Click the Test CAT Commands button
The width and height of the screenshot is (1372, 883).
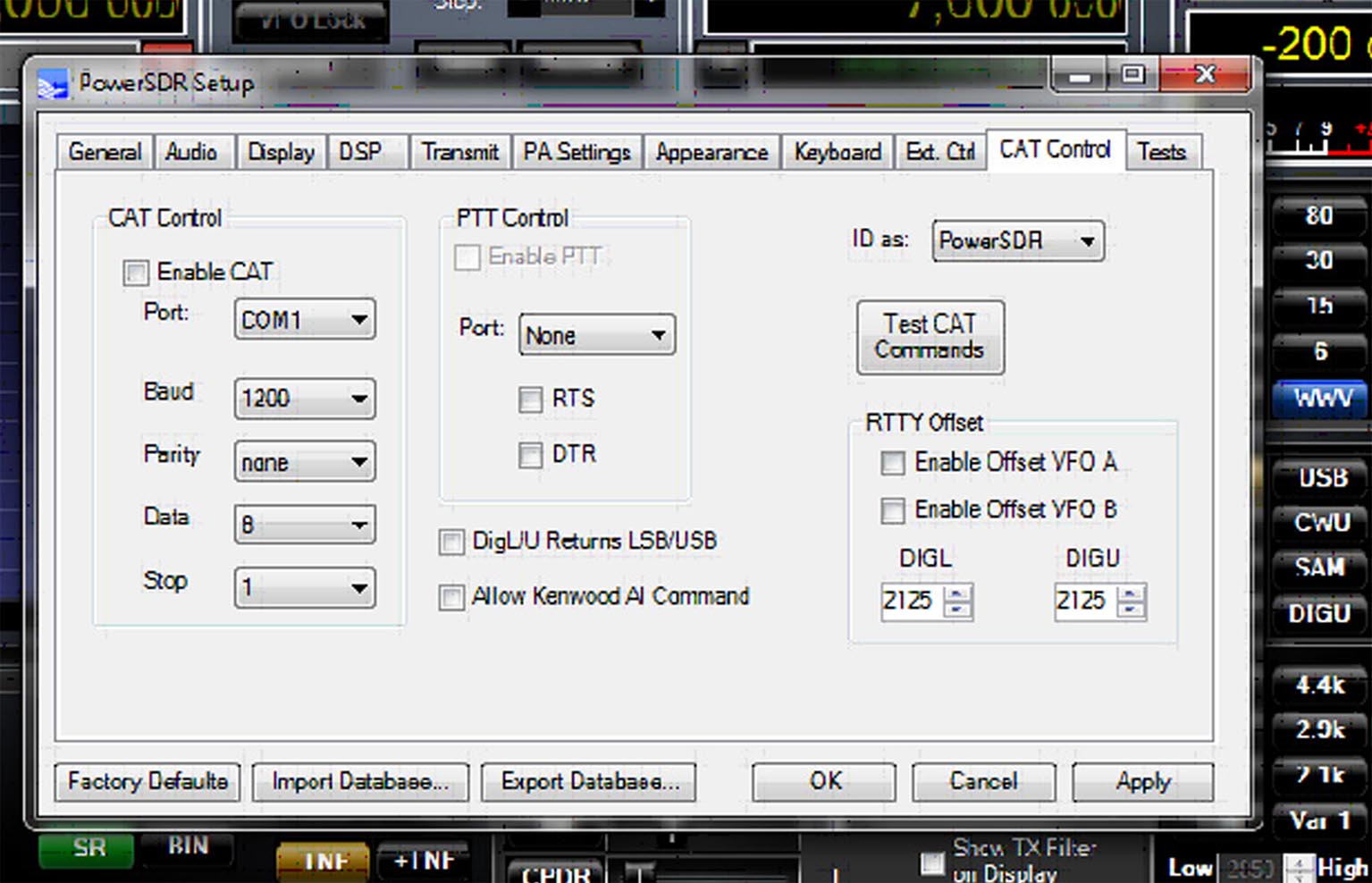(930, 337)
